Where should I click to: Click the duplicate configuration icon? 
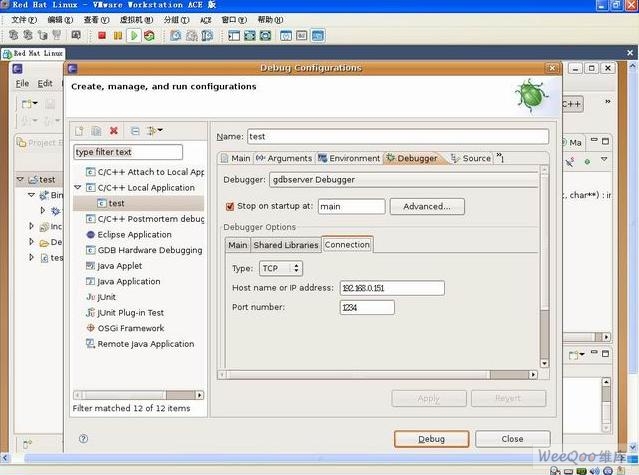[96, 131]
